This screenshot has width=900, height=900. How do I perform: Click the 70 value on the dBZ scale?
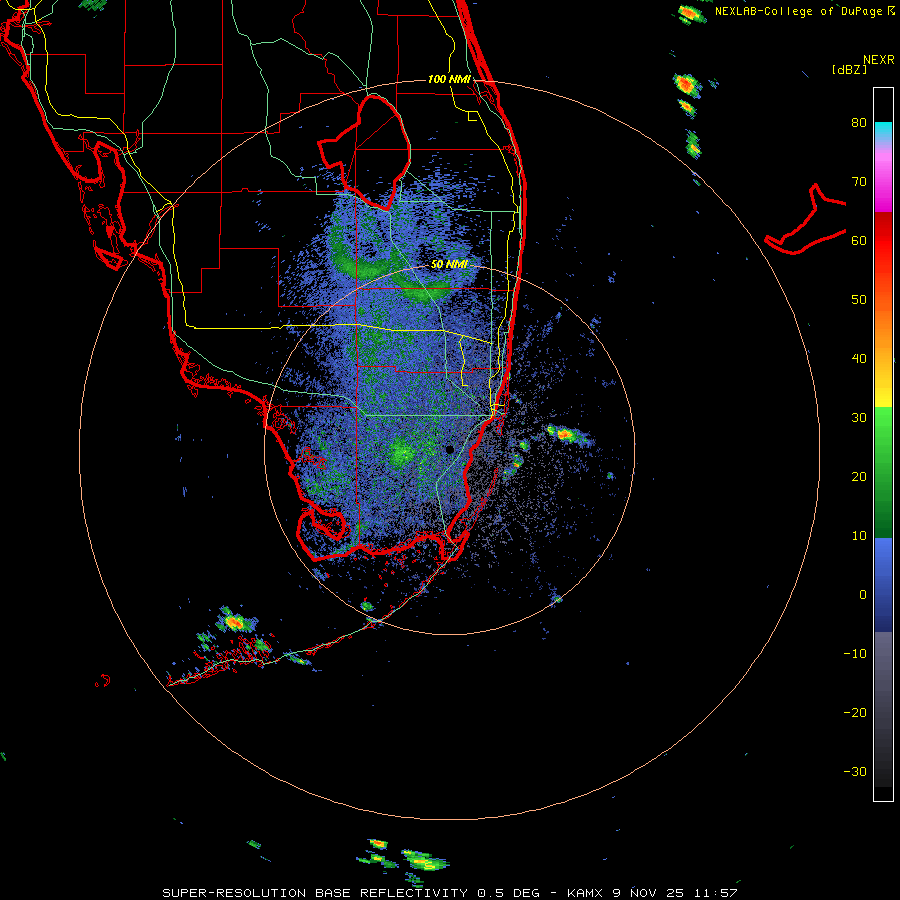click(x=859, y=182)
